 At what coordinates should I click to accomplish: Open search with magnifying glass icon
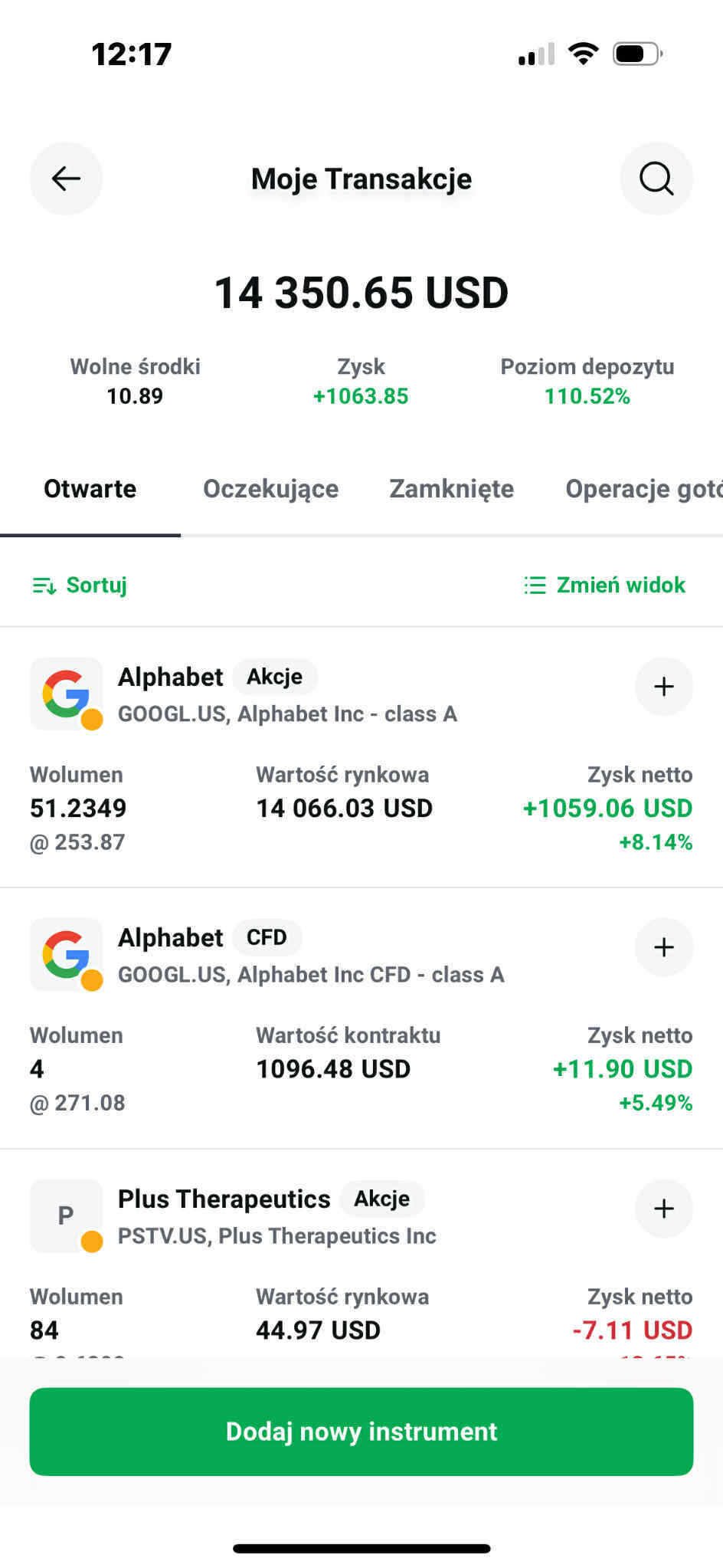tap(656, 179)
